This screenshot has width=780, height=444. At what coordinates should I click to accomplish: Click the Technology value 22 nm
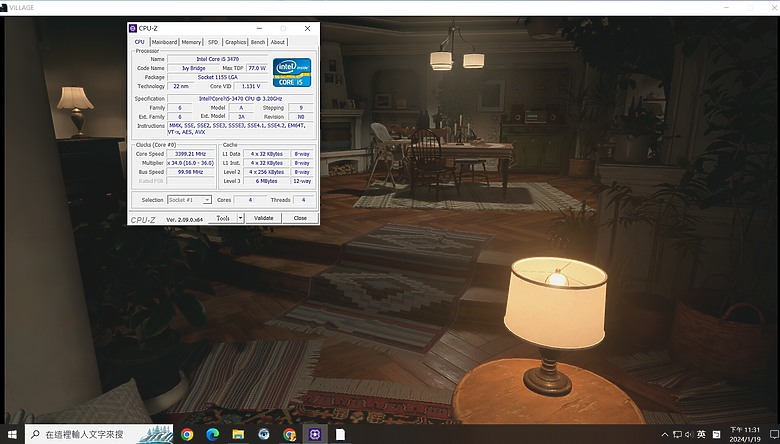[181, 87]
